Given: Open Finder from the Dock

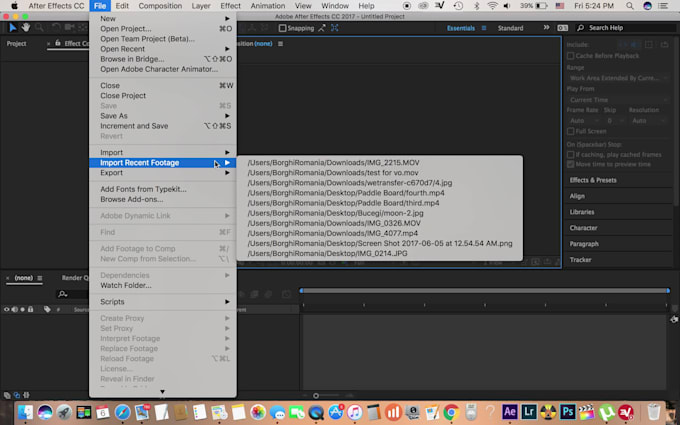Looking at the screenshot, I should (26, 412).
